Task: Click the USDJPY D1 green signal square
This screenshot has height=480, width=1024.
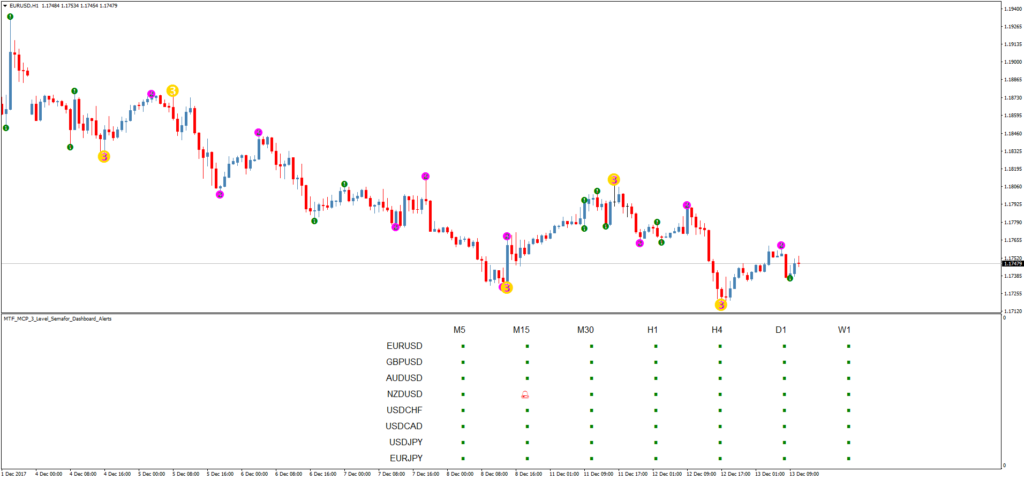Action: click(x=784, y=442)
